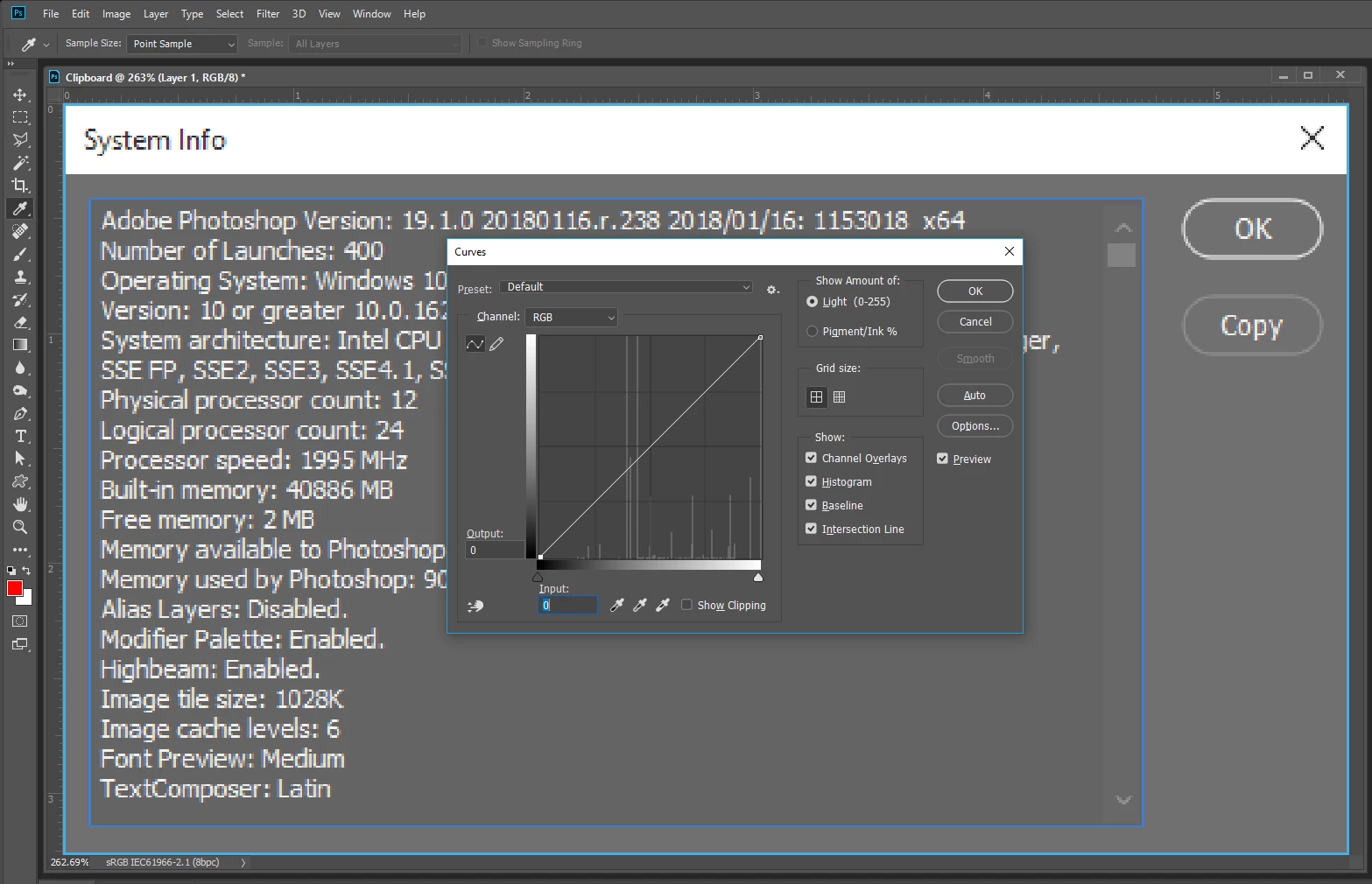
Task: Open the Window menu
Action: pos(372,14)
